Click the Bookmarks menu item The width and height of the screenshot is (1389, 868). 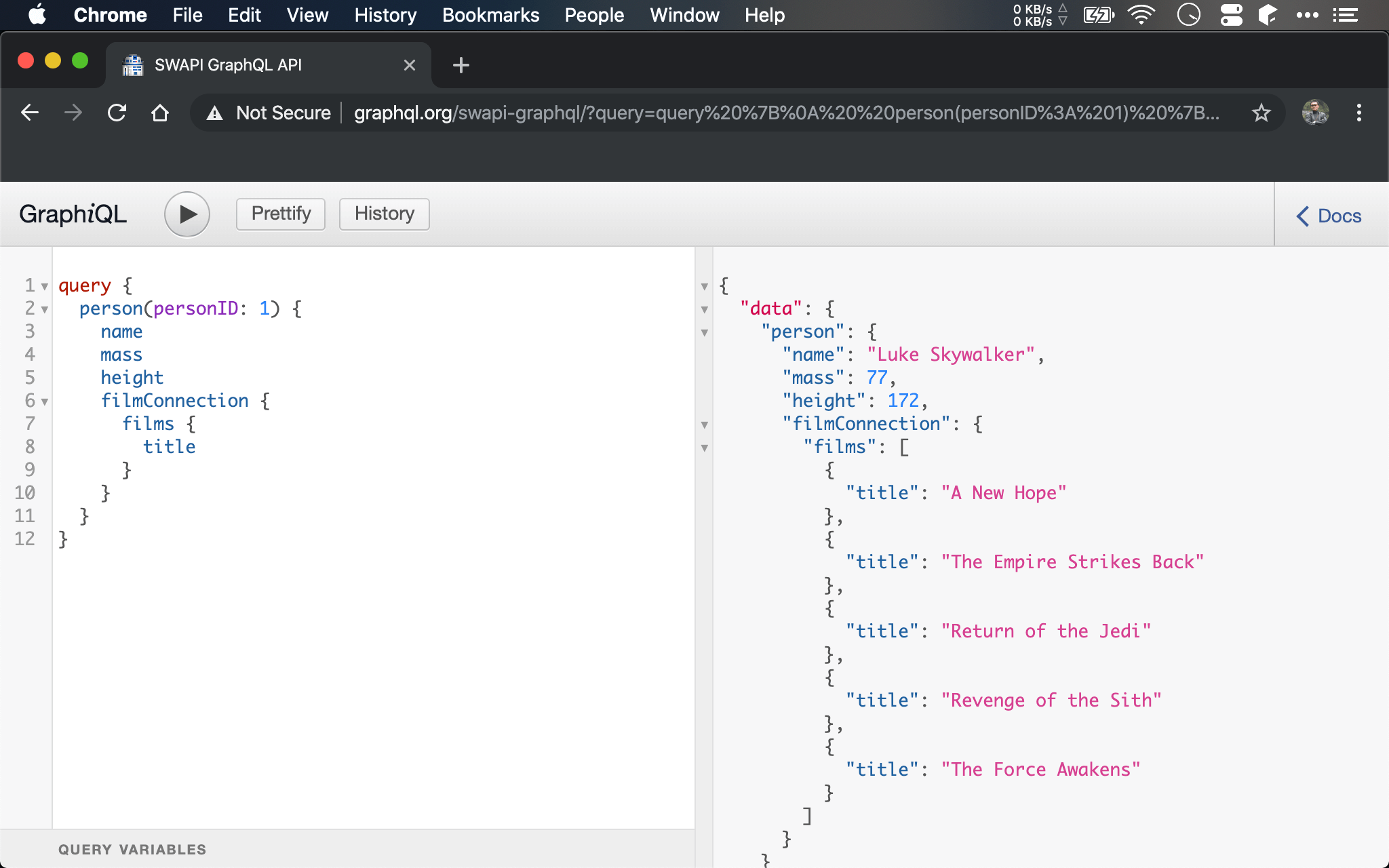click(491, 15)
